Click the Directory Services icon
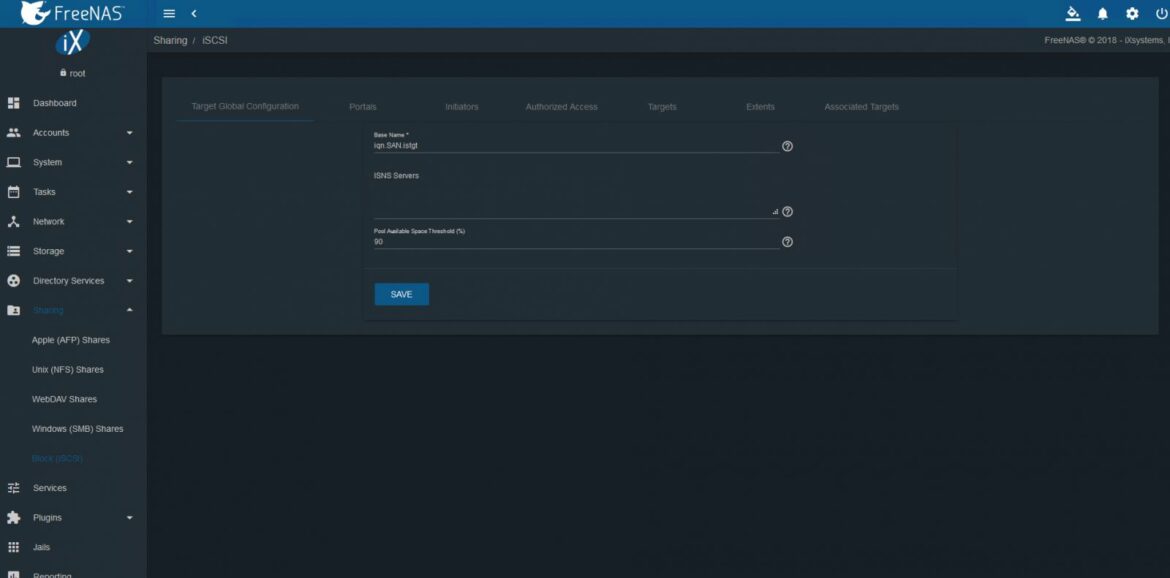Viewport: 1170px width, 578px height. (x=13, y=280)
